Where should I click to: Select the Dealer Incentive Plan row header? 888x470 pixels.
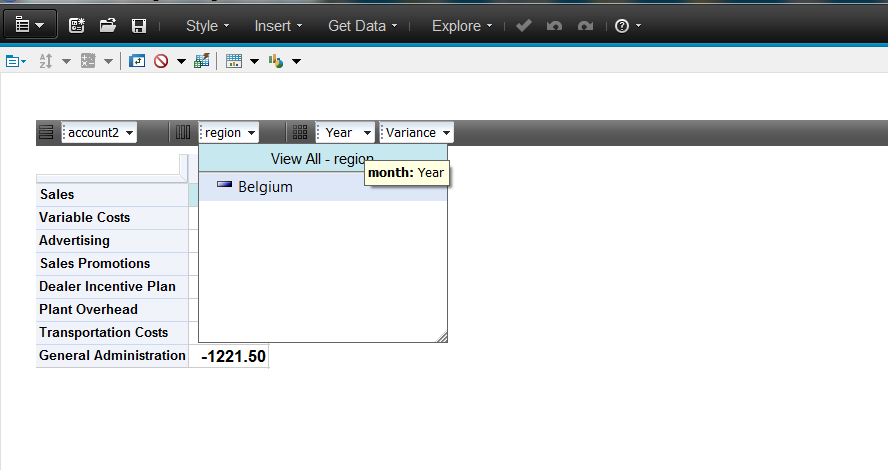coord(112,287)
